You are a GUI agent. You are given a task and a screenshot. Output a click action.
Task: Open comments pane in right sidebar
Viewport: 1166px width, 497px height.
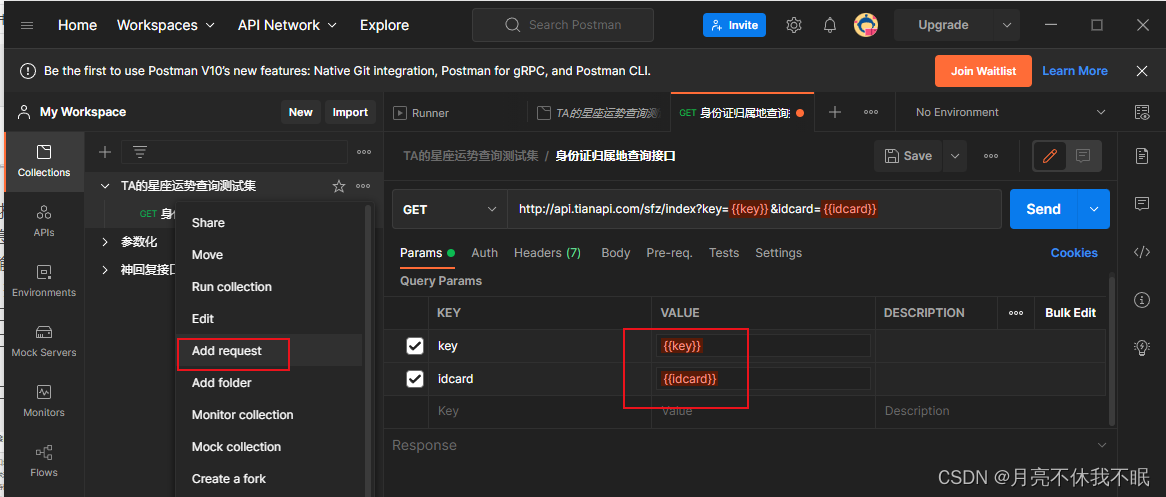pyautogui.click(x=1142, y=204)
